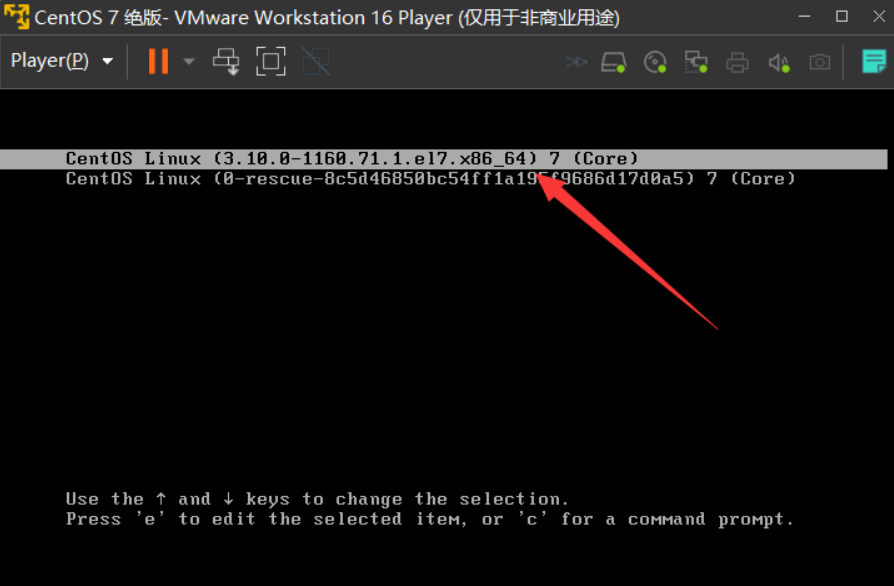
Task: Open the message log note icon
Action: coord(873,62)
